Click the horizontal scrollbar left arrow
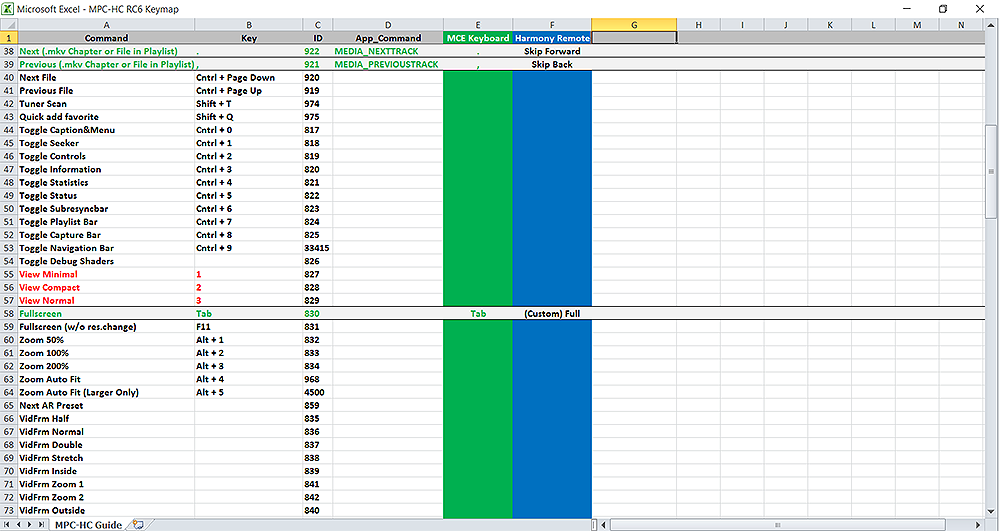This screenshot has width=1000, height=531. point(604,525)
